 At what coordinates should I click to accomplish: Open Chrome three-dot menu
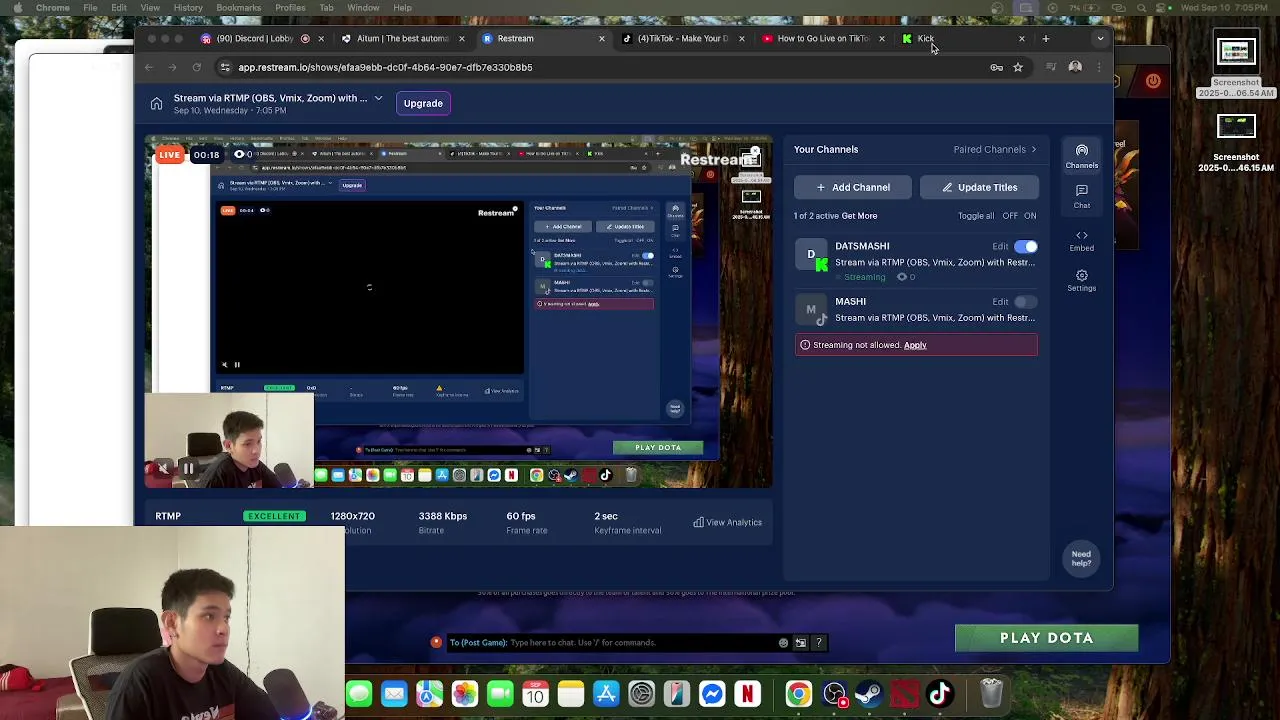click(x=1100, y=67)
